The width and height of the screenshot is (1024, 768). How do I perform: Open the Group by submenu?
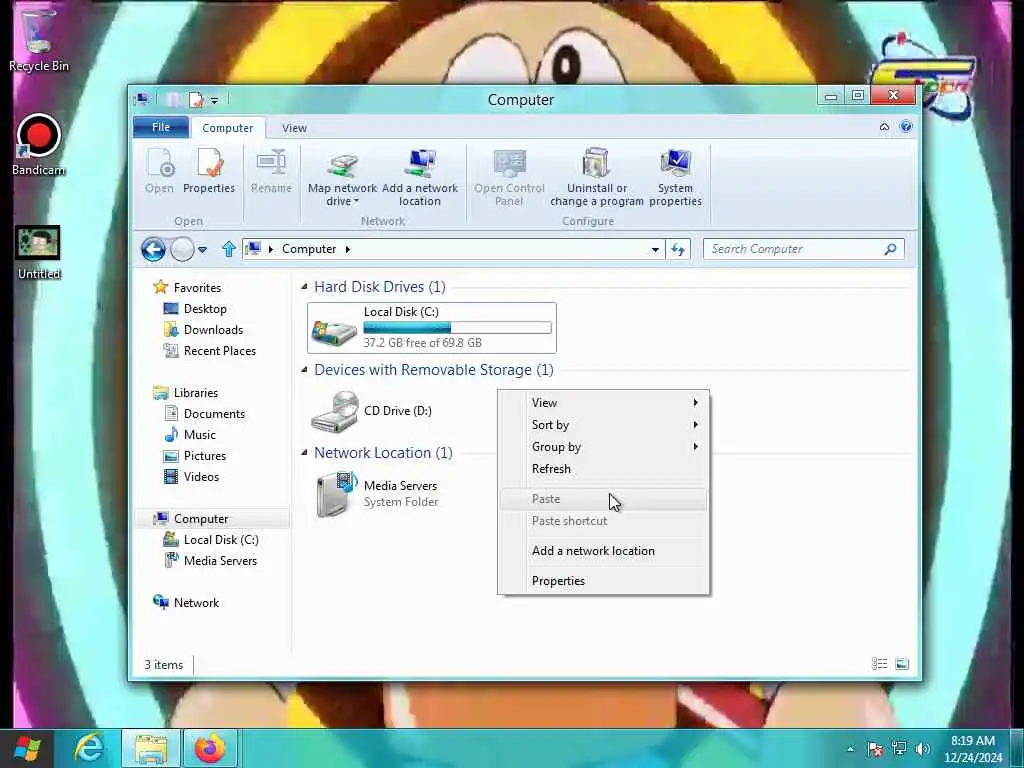[603, 447]
